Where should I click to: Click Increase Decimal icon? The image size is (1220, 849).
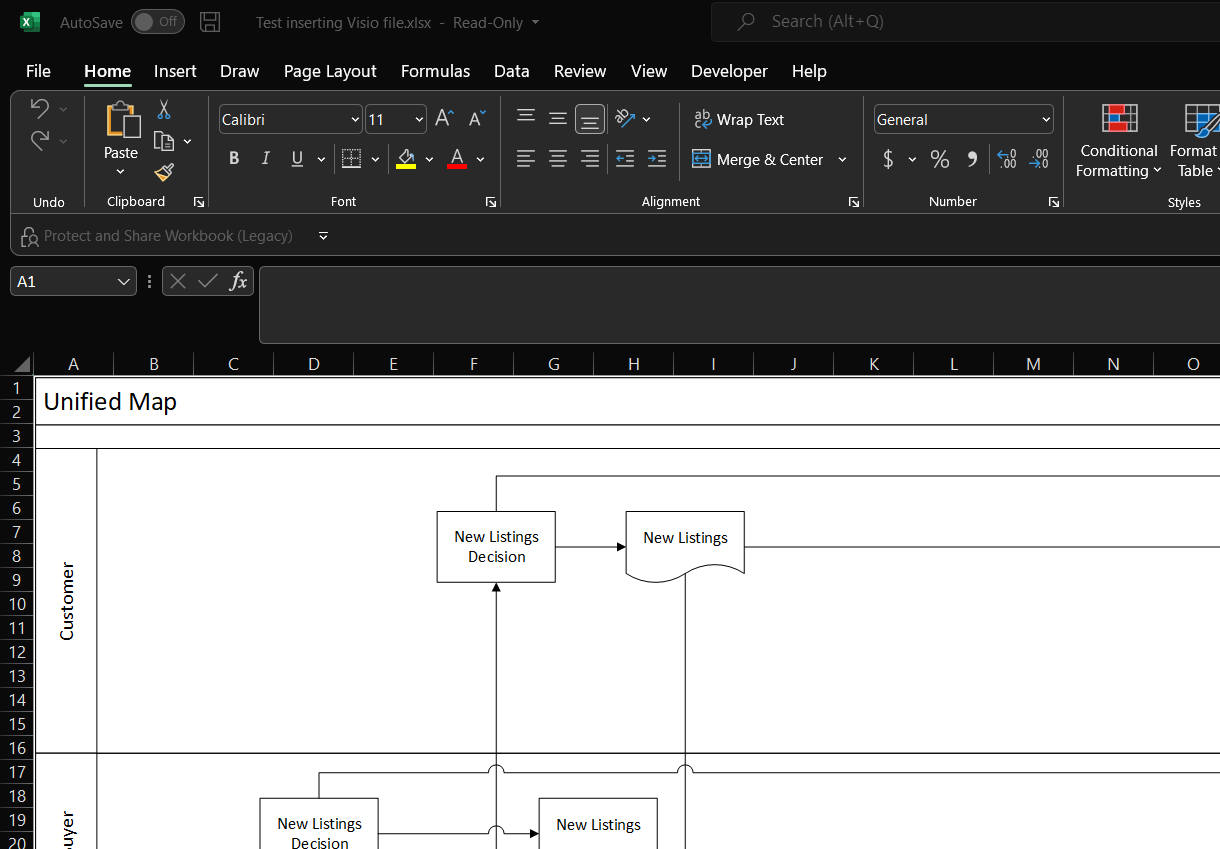(1008, 159)
